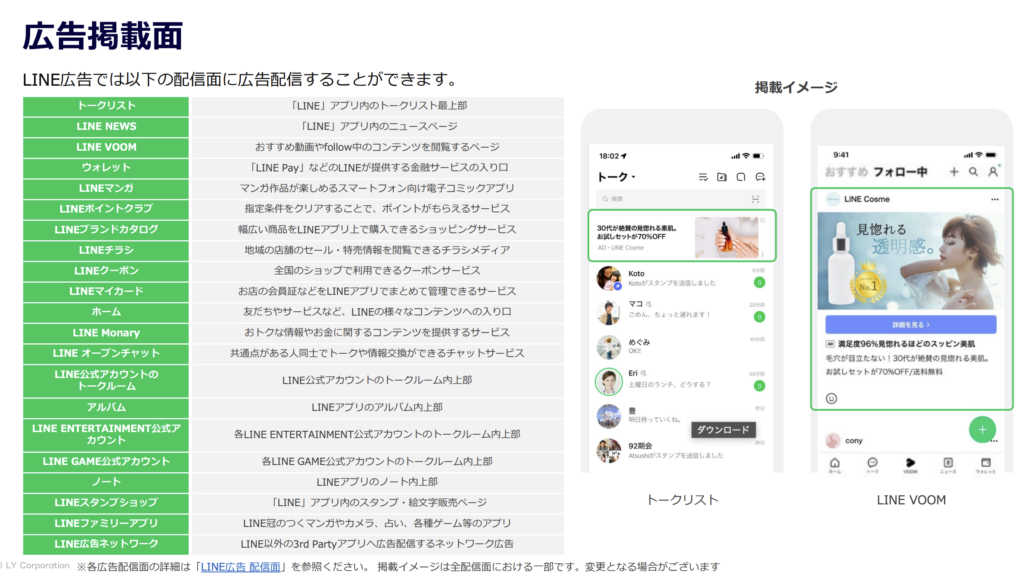The image size is (1024, 578).
Task: Expand the トーク title dropdown arrow
Action: click(x=633, y=177)
